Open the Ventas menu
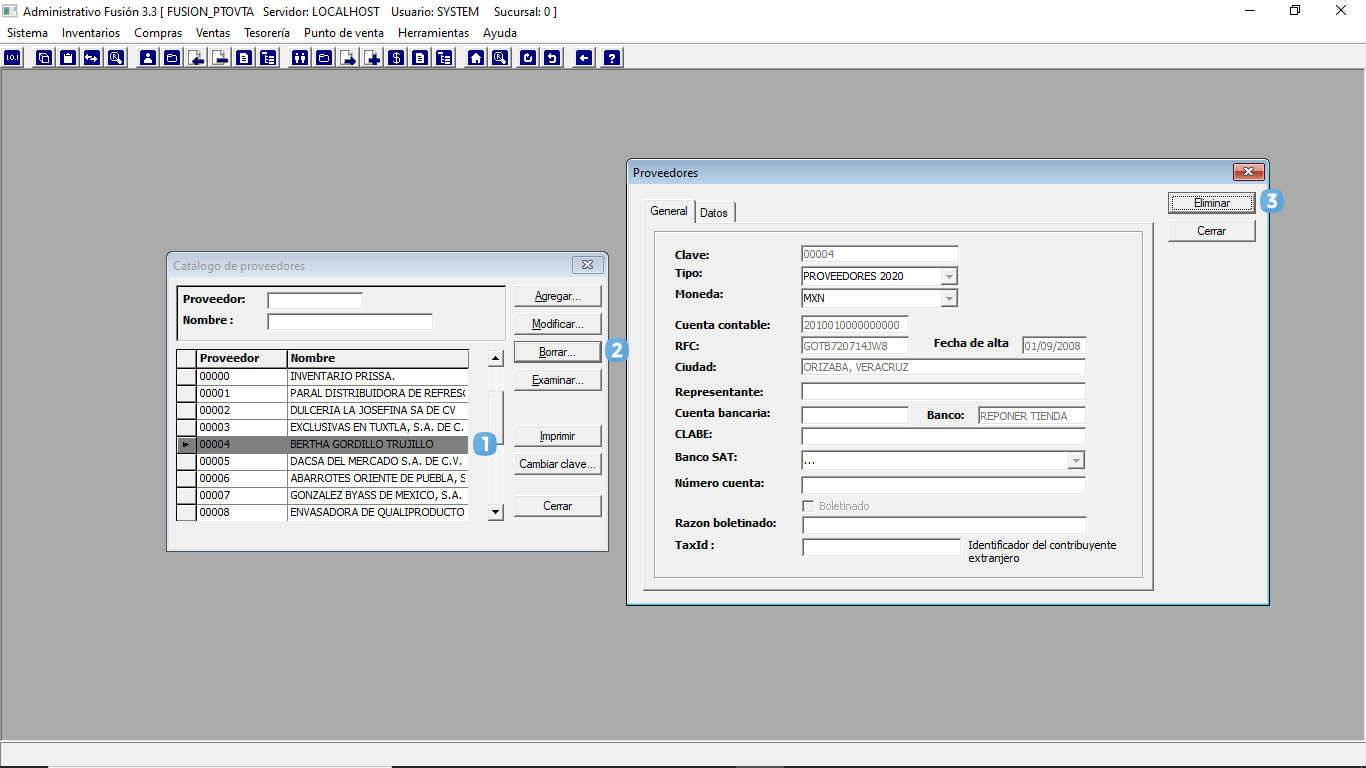The image size is (1366, 768). pos(213,33)
